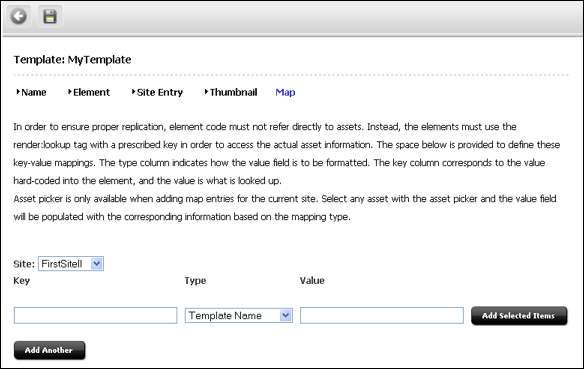Focus the Value input field

pyautogui.click(x=382, y=315)
